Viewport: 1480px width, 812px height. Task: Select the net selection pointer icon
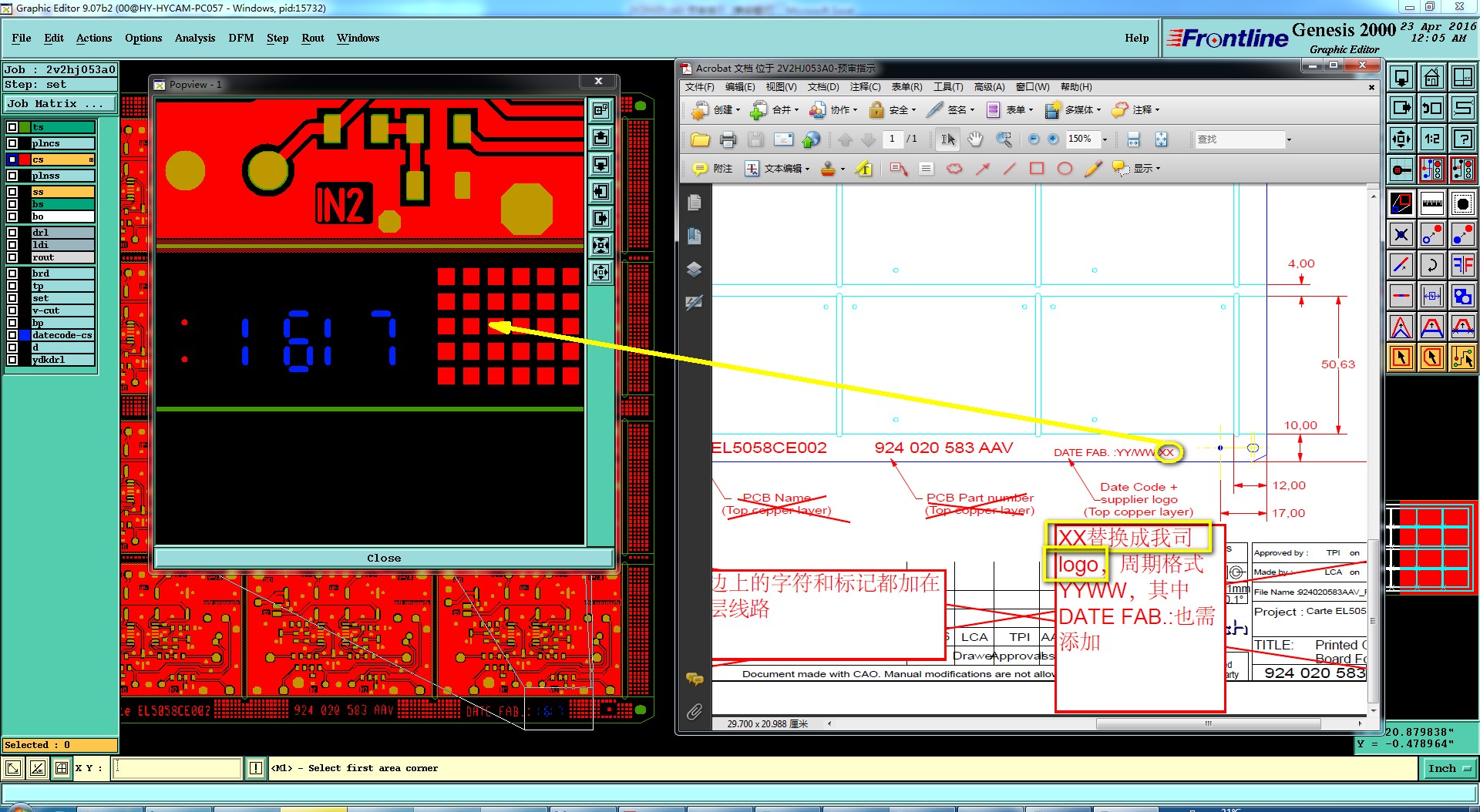[x=1462, y=357]
